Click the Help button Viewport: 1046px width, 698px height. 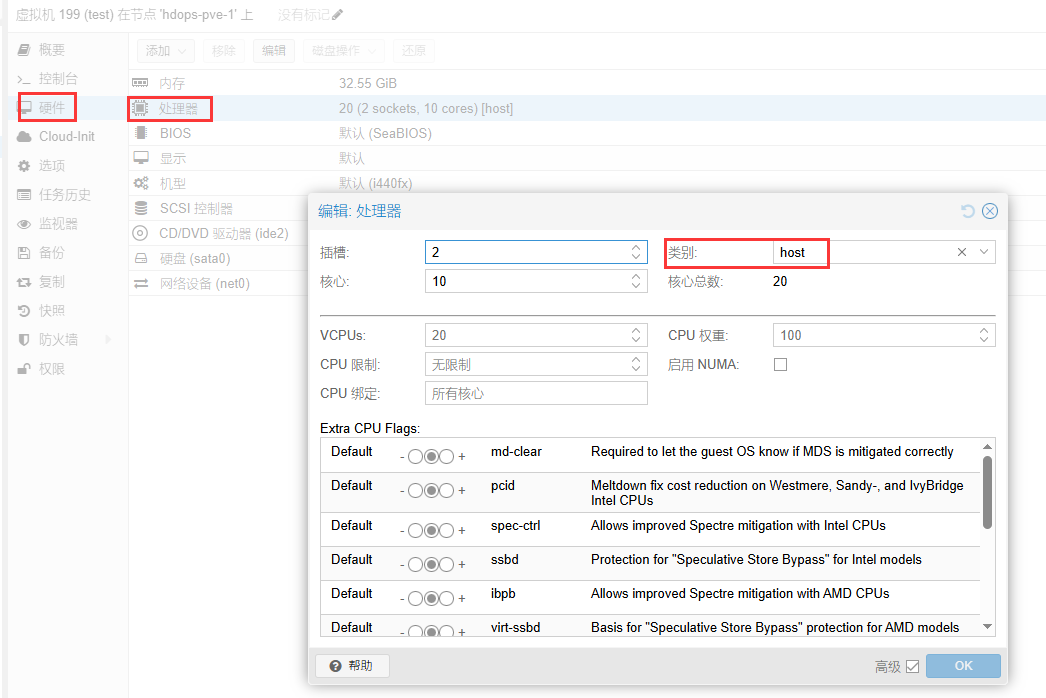[352, 666]
